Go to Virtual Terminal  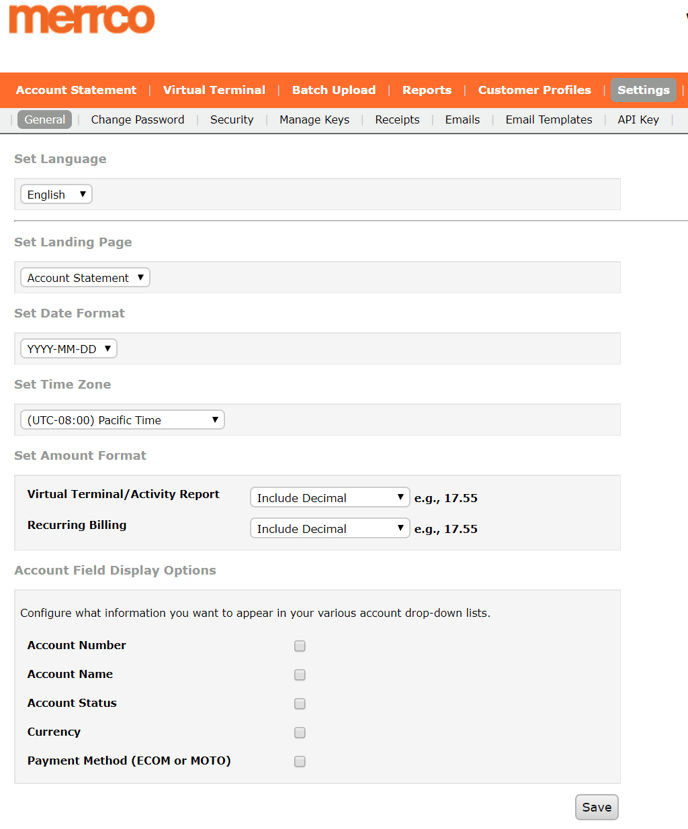point(214,90)
